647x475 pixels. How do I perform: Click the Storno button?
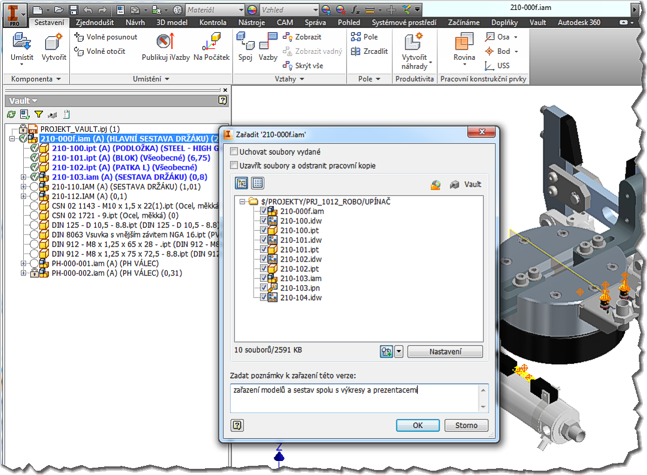click(x=466, y=425)
